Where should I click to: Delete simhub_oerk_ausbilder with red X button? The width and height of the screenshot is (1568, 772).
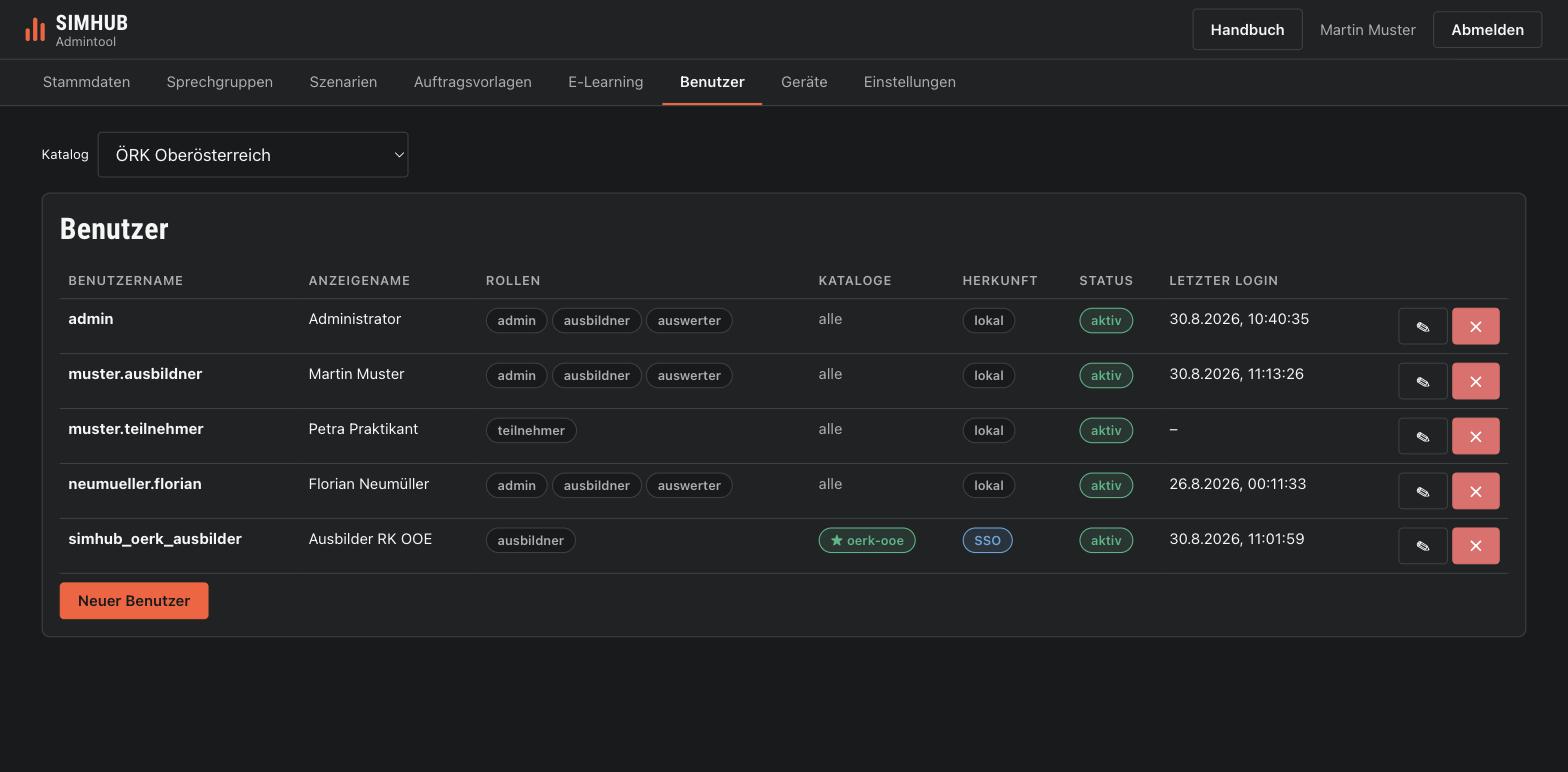pyautogui.click(x=1475, y=546)
